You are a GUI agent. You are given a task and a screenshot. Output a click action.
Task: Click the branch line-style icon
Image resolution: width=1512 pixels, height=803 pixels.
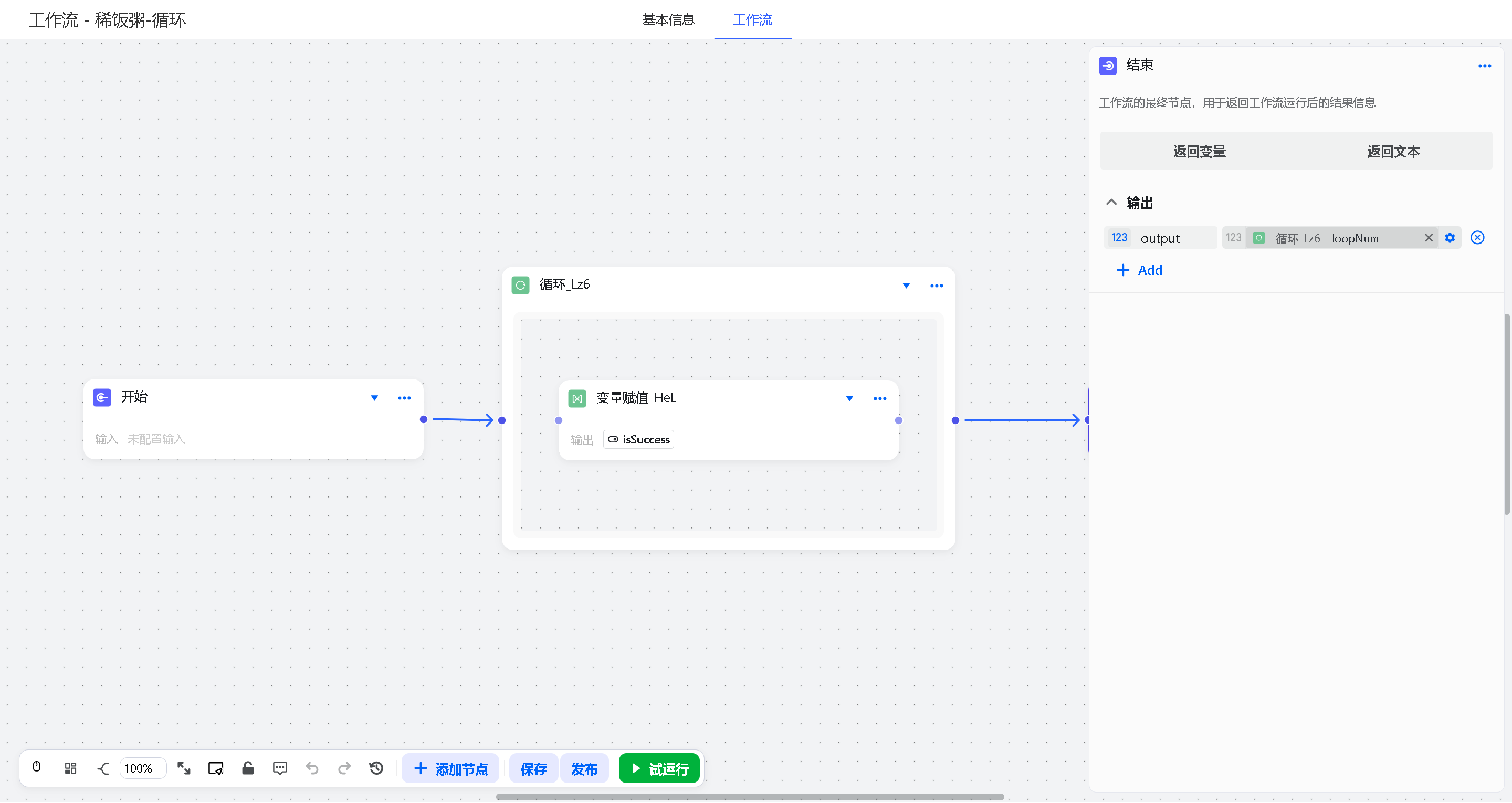103,768
